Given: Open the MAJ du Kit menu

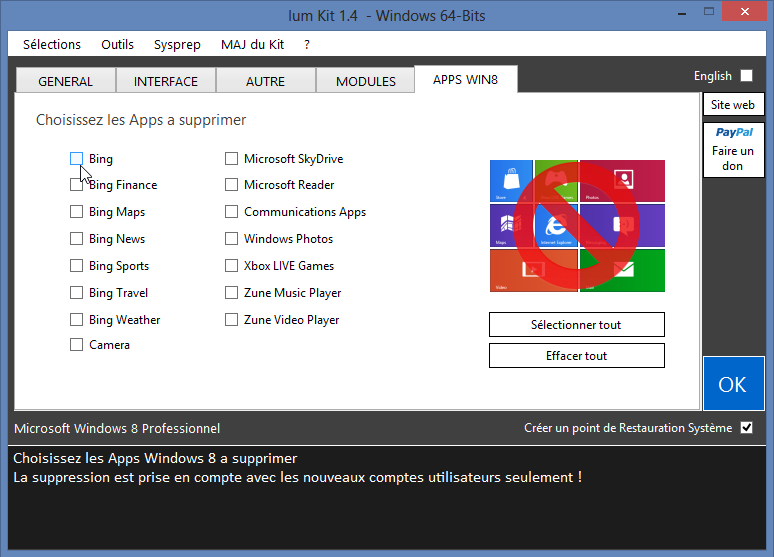Looking at the screenshot, I should [252, 44].
